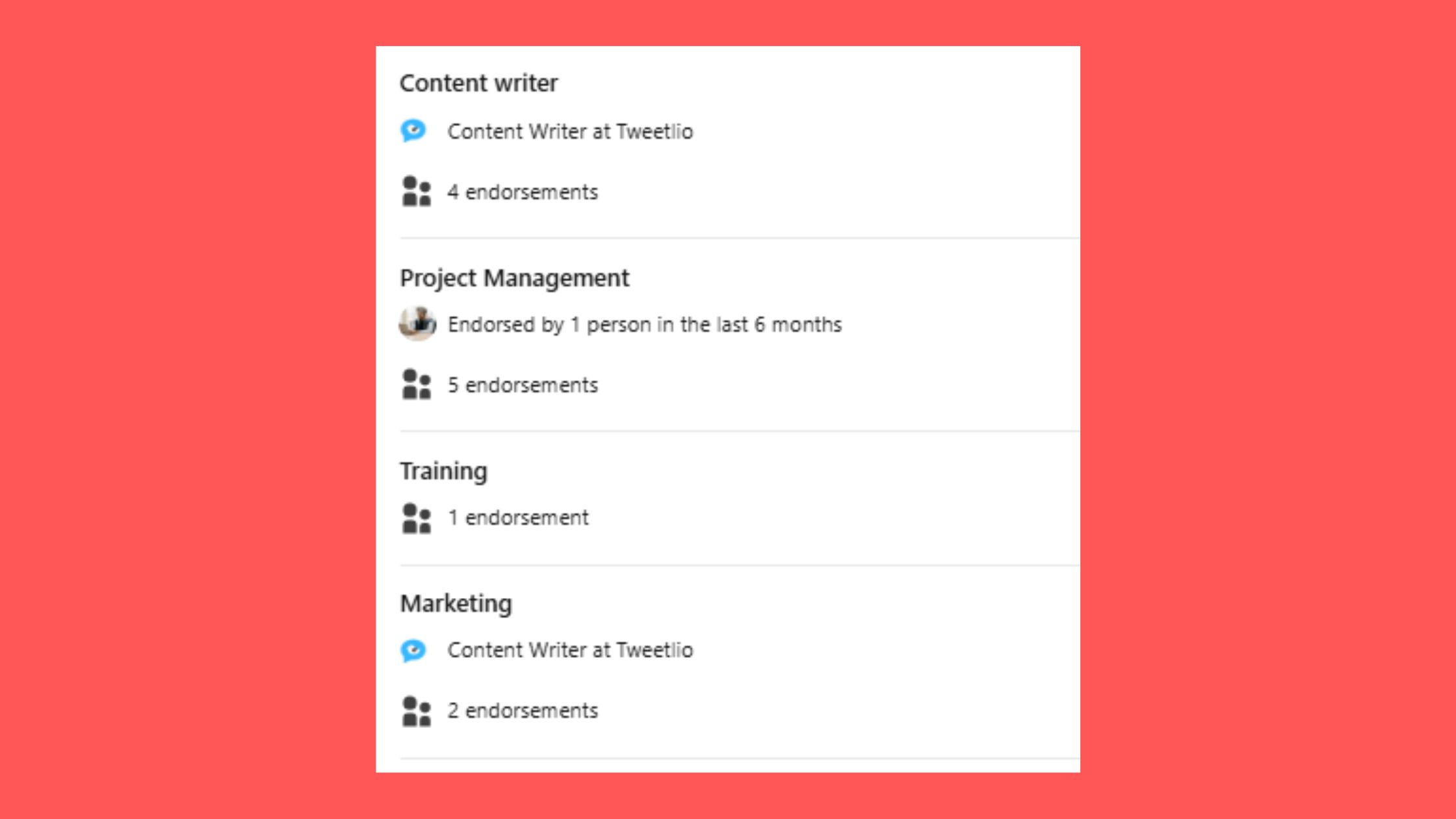Viewport: 1456px width, 819px height.
Task: Open the Content writer skill entry
Action: click(x=479, y=82)
